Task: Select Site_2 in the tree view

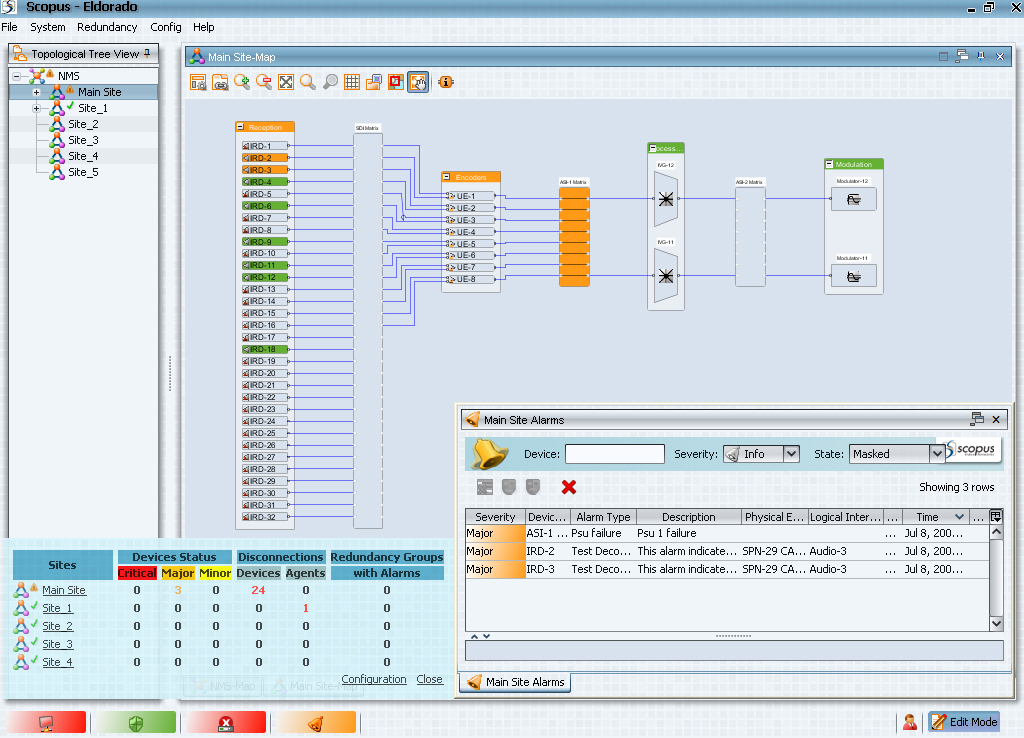Action: tap(84, 124)
